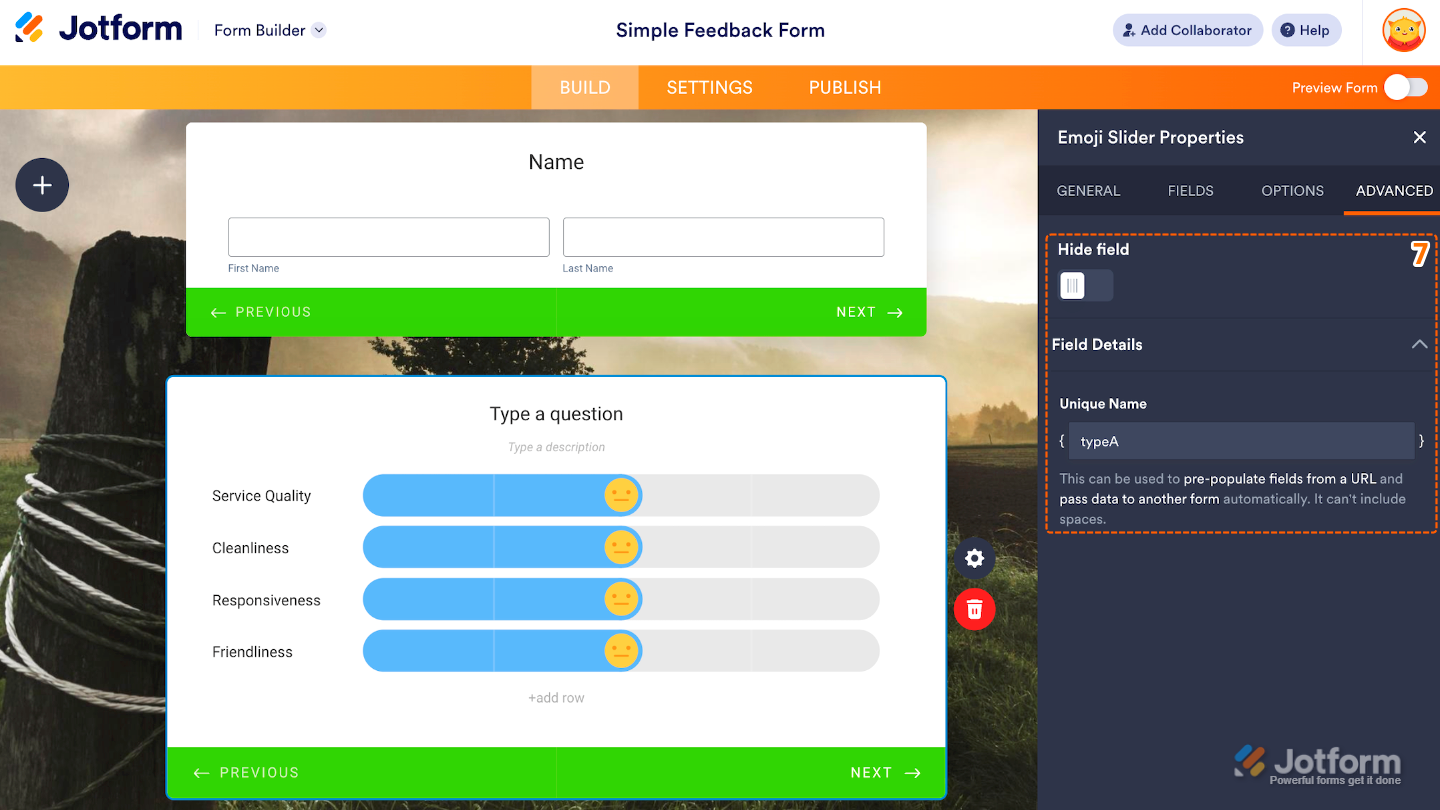Image resolution: width=1440 pixels, height=810 pixels.
Task: Click the +add row link
Action: (x=556, y=698)
